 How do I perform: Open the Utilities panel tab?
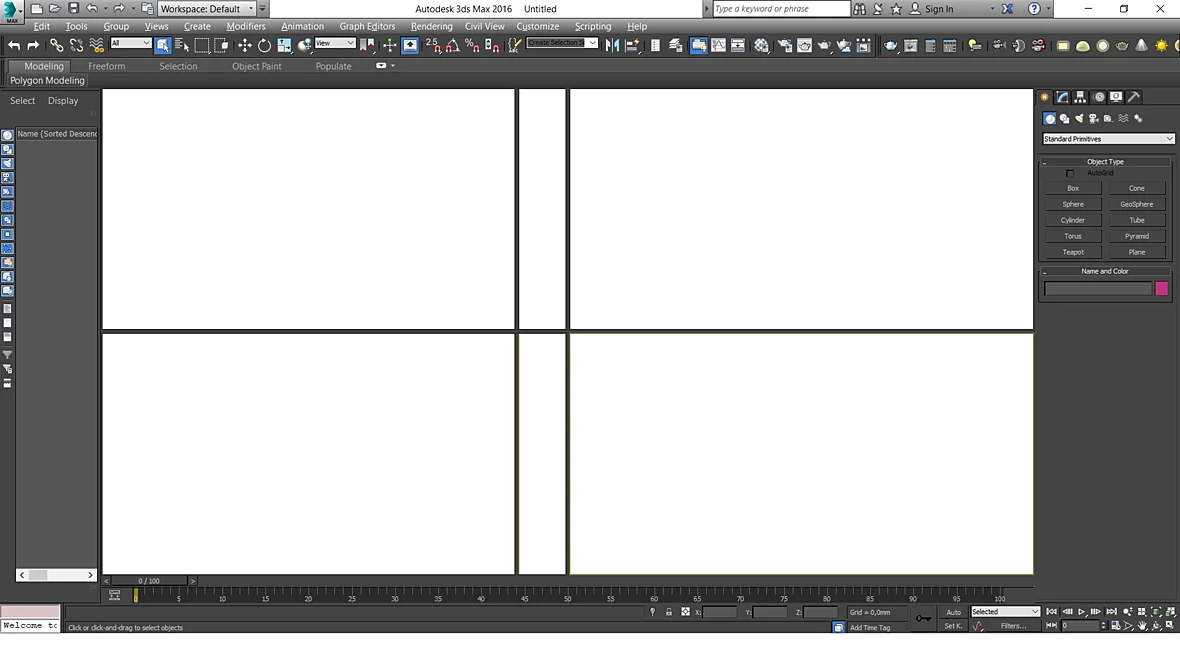[1134, 97]
